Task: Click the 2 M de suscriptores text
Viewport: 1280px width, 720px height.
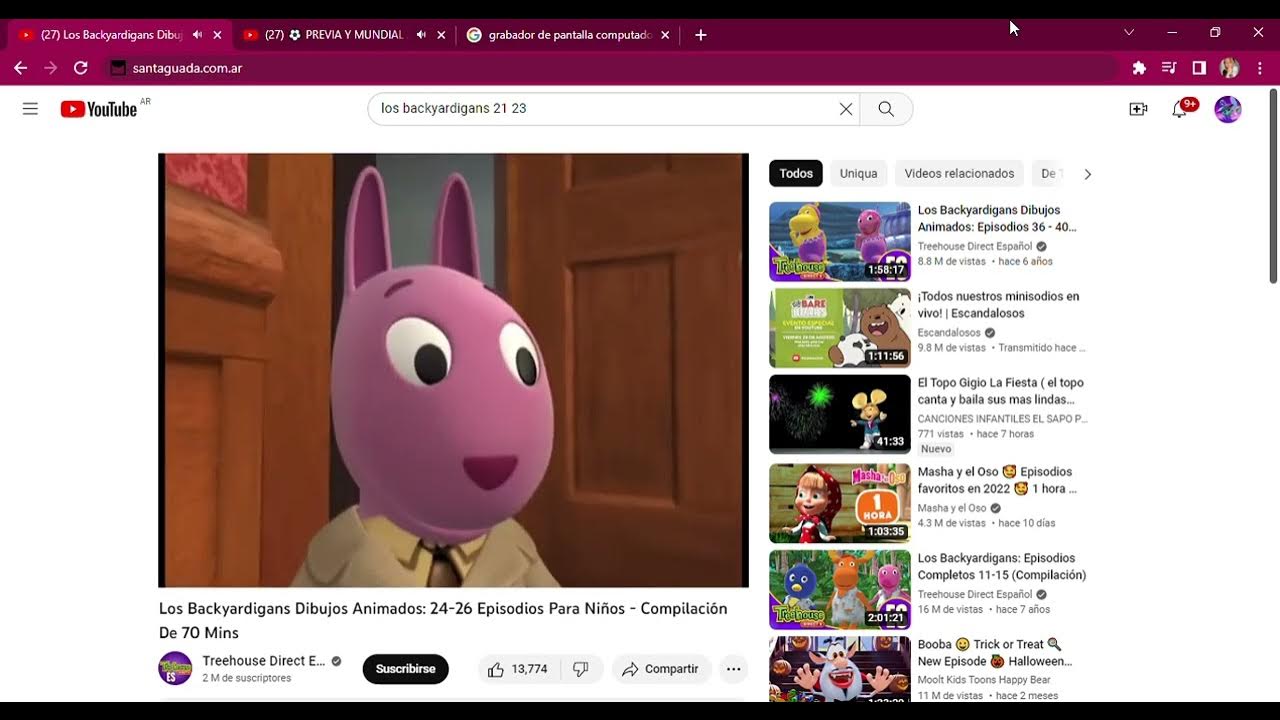Action: point(247,678)
